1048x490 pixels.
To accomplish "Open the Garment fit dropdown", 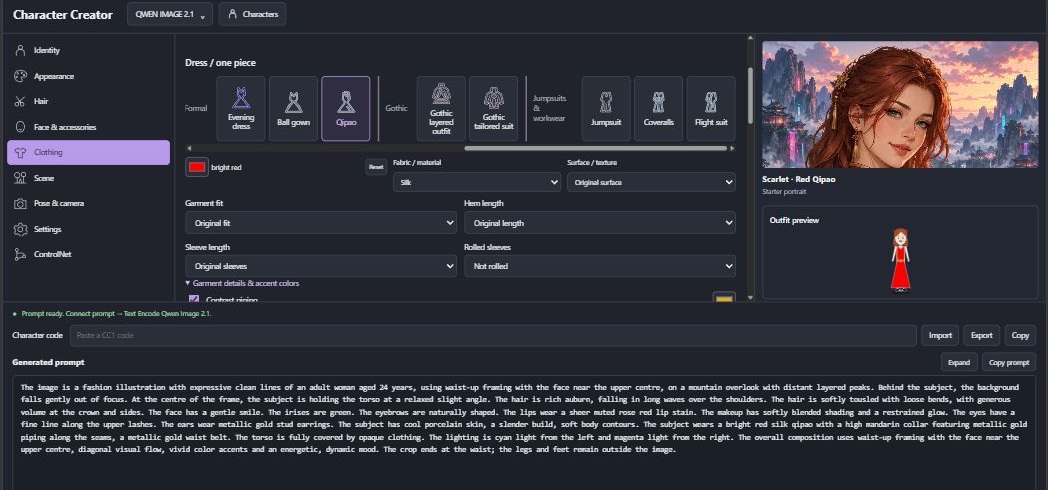I will [x=321, y=223].
